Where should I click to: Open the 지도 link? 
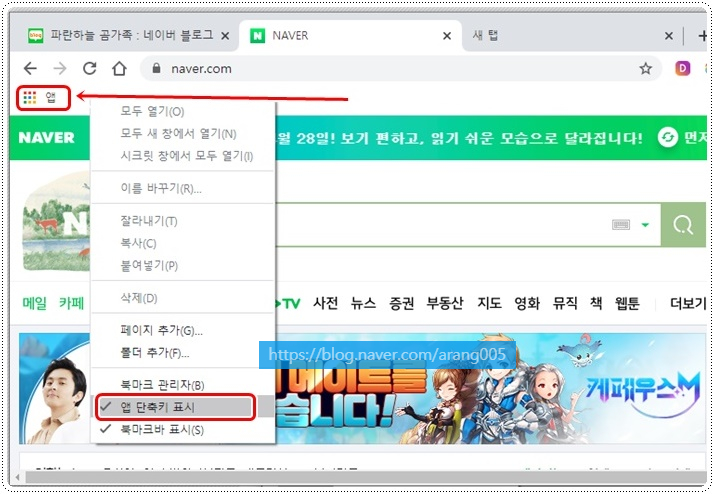pyautogui.click(x=489, y=303)
